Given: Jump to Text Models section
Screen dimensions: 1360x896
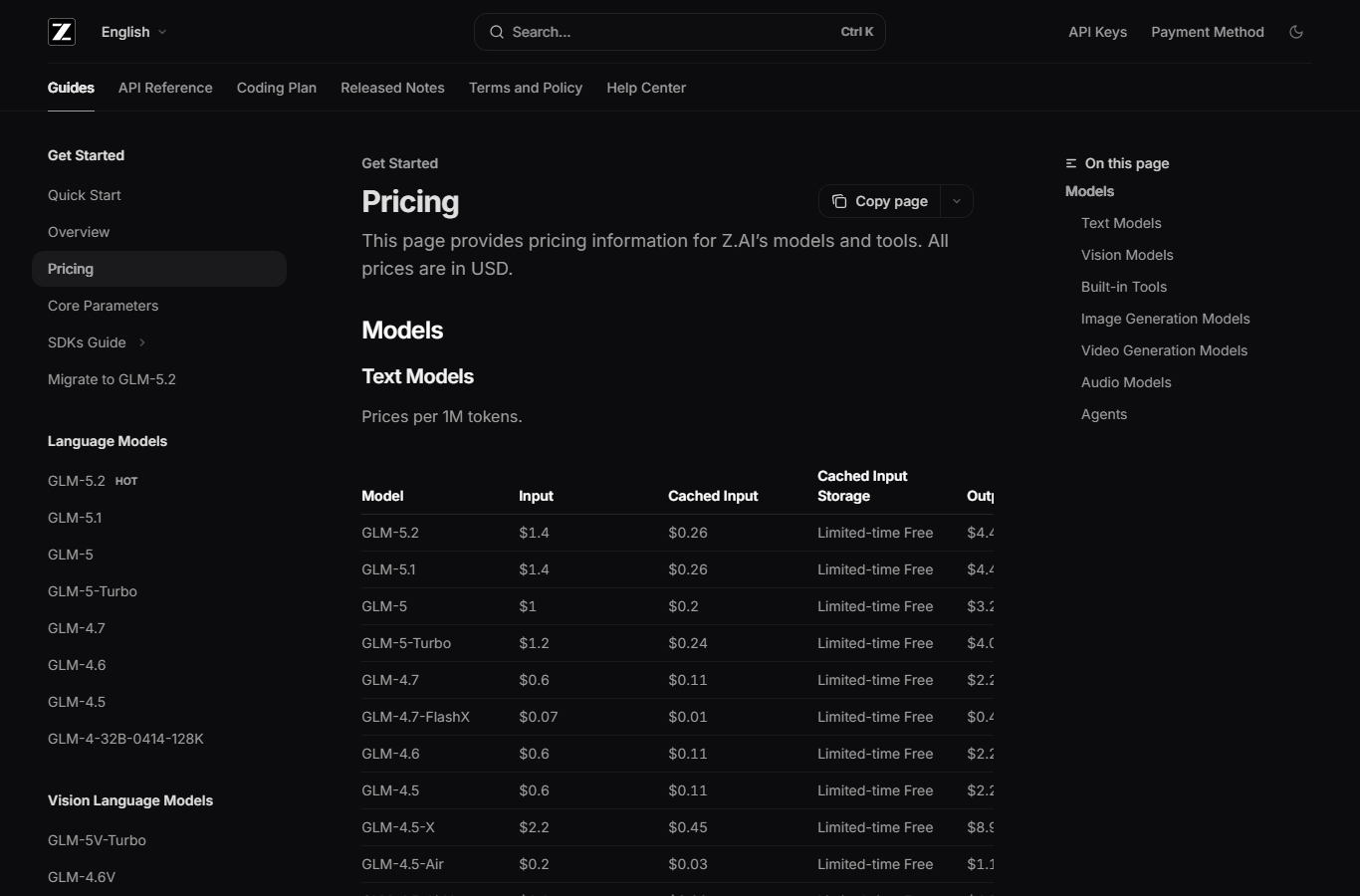Looking at the screenshot, I should [1121, 223].
